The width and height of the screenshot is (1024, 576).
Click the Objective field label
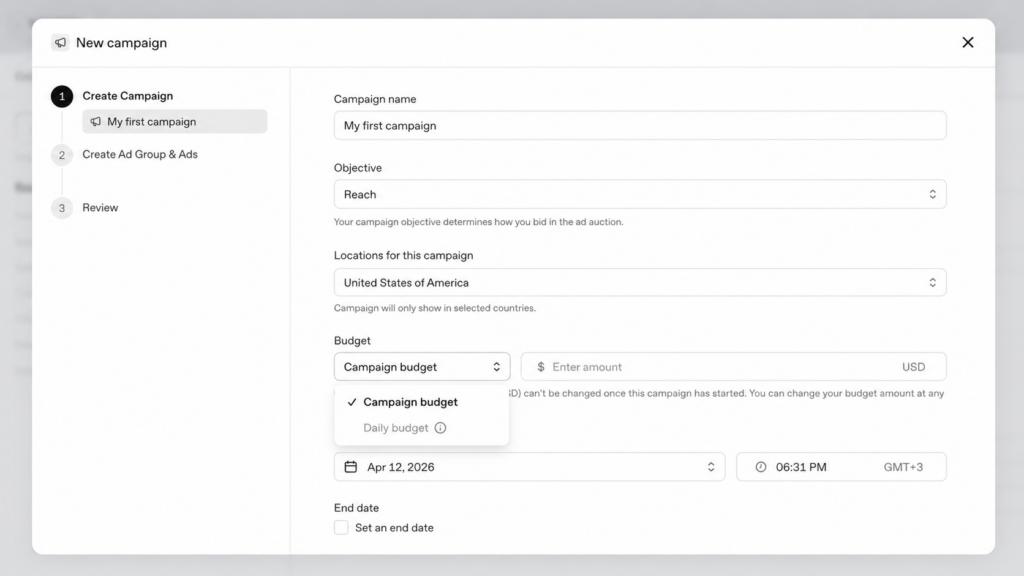tap(358, 168)
